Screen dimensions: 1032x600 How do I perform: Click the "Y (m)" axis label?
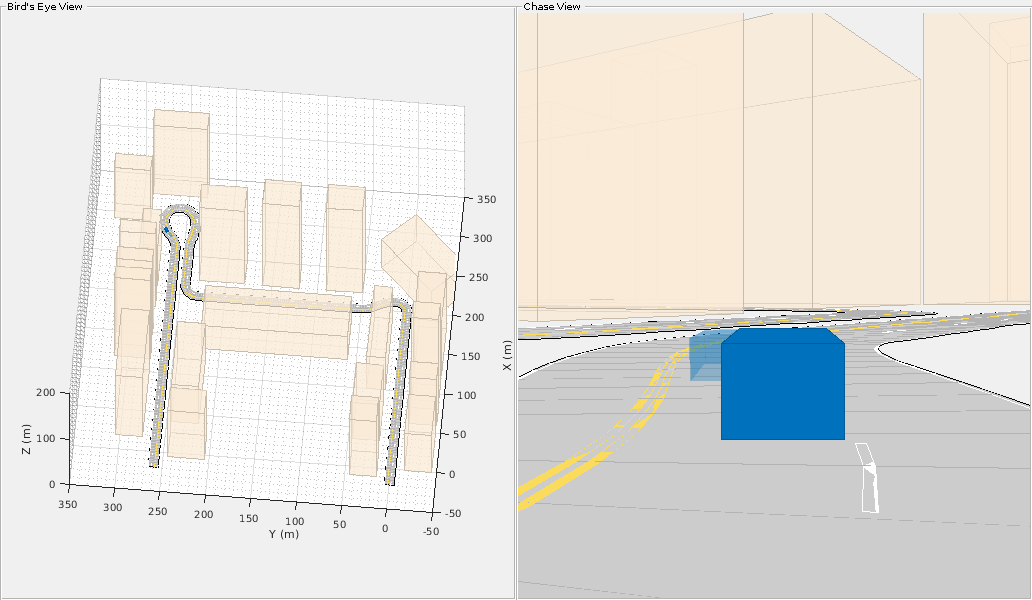[x=284, y=534]
